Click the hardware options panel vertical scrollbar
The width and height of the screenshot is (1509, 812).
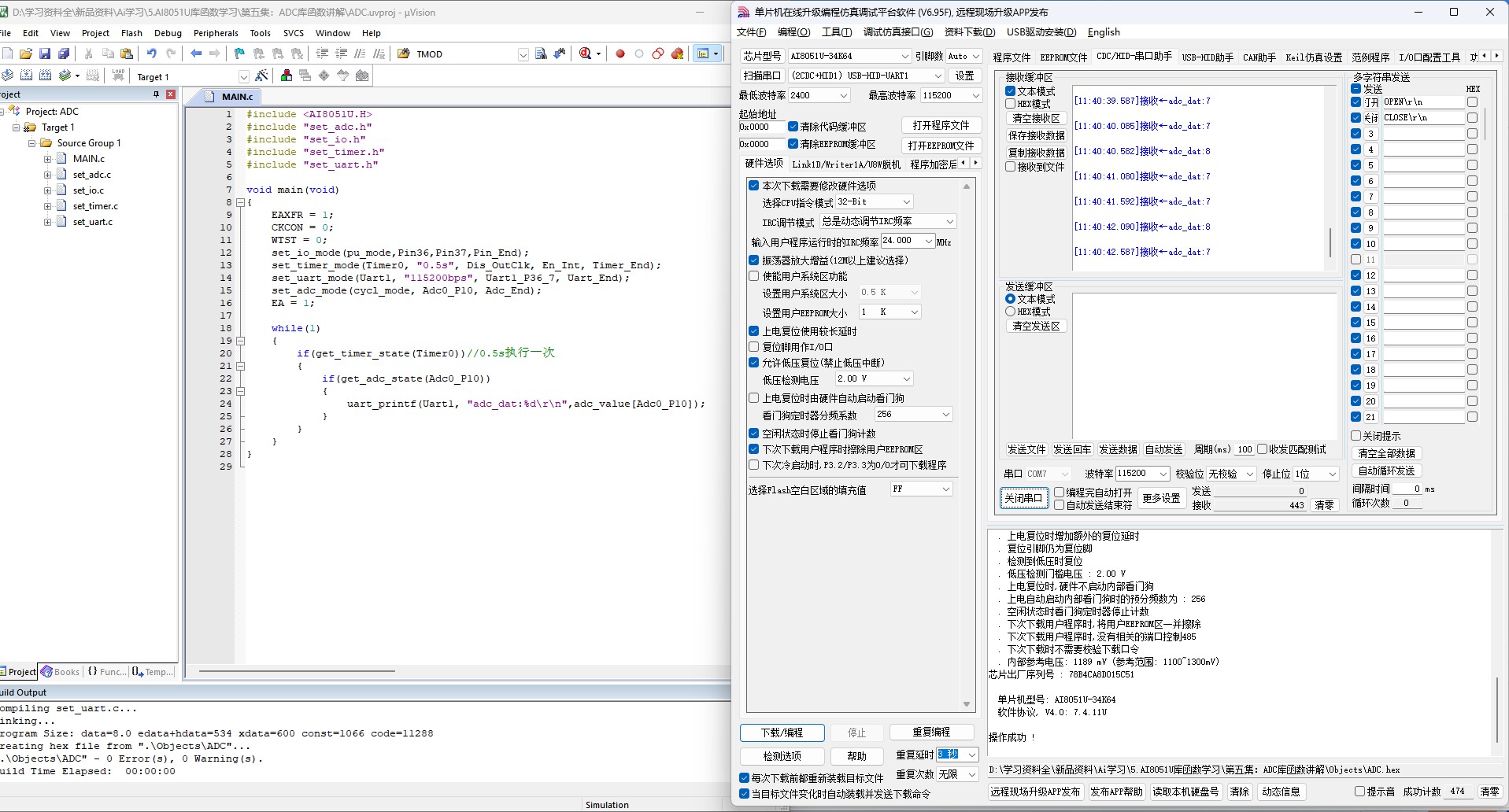(x=967, y=445)
